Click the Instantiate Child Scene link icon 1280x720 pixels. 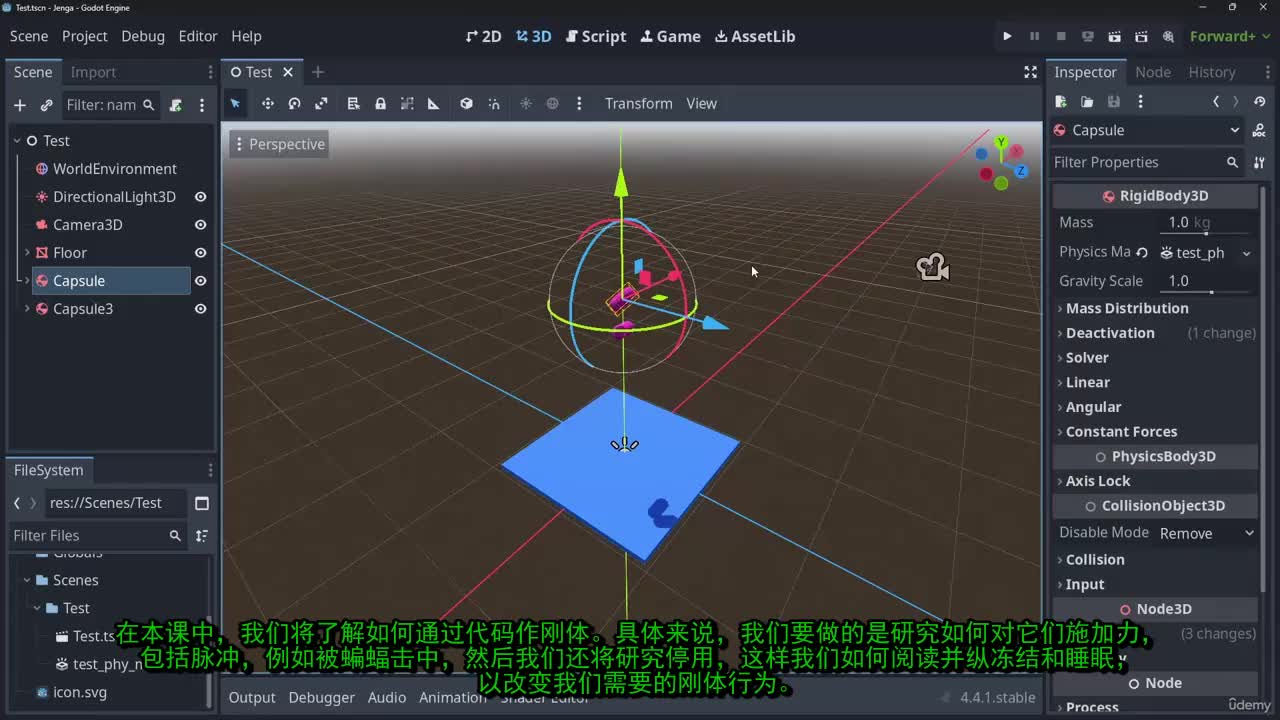tap(46, 105)
